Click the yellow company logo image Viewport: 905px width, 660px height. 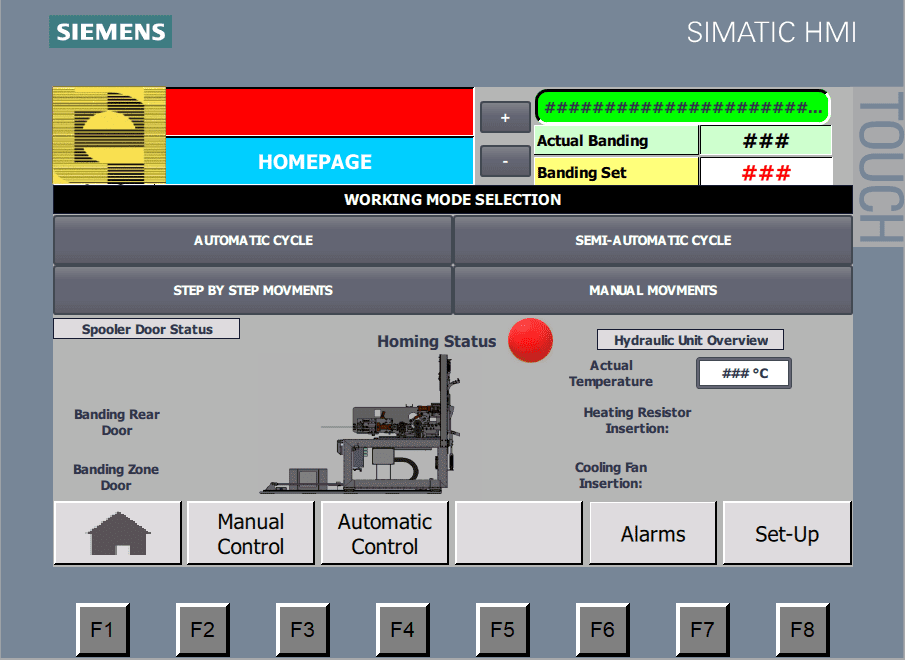109,136
